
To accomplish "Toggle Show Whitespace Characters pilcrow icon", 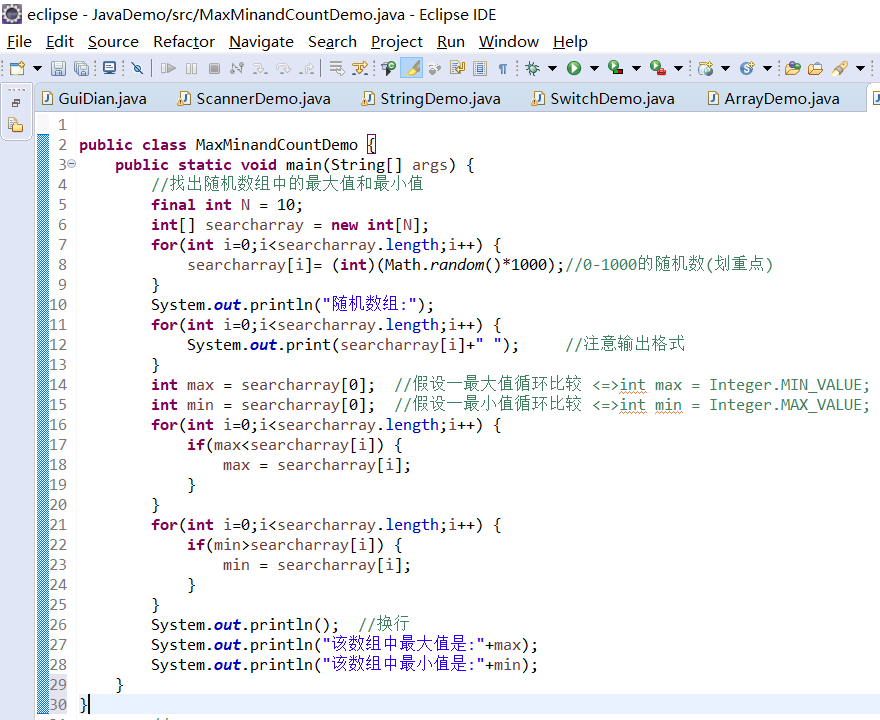I will coord(503,68).
